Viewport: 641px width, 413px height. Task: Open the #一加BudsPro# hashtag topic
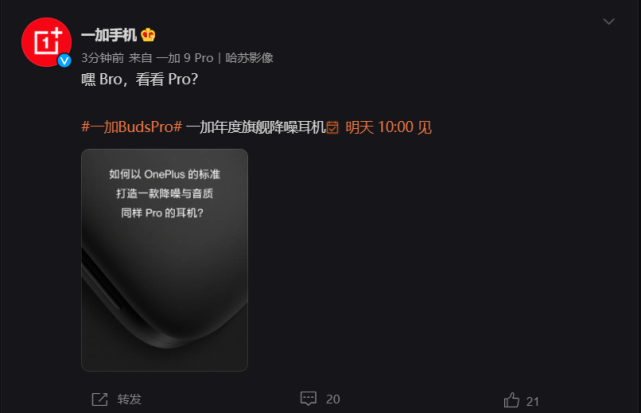click(132, 127)
